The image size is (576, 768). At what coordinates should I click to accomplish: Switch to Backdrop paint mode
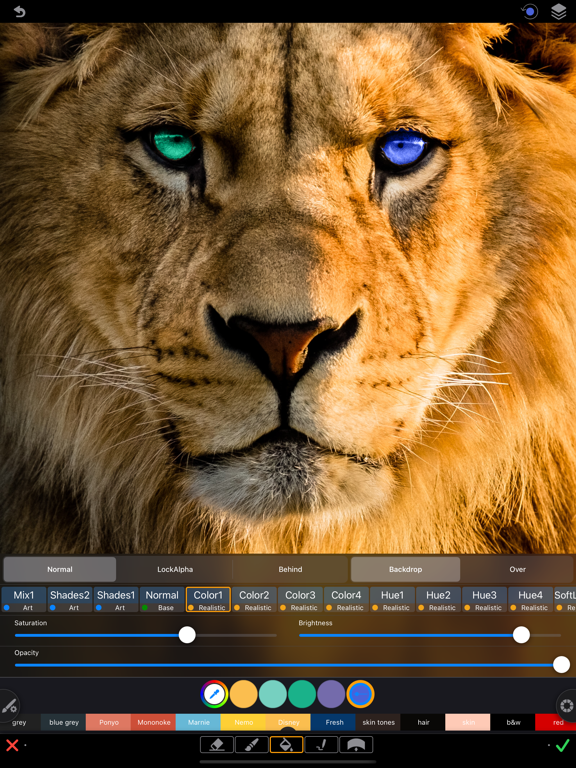[406, 569]
